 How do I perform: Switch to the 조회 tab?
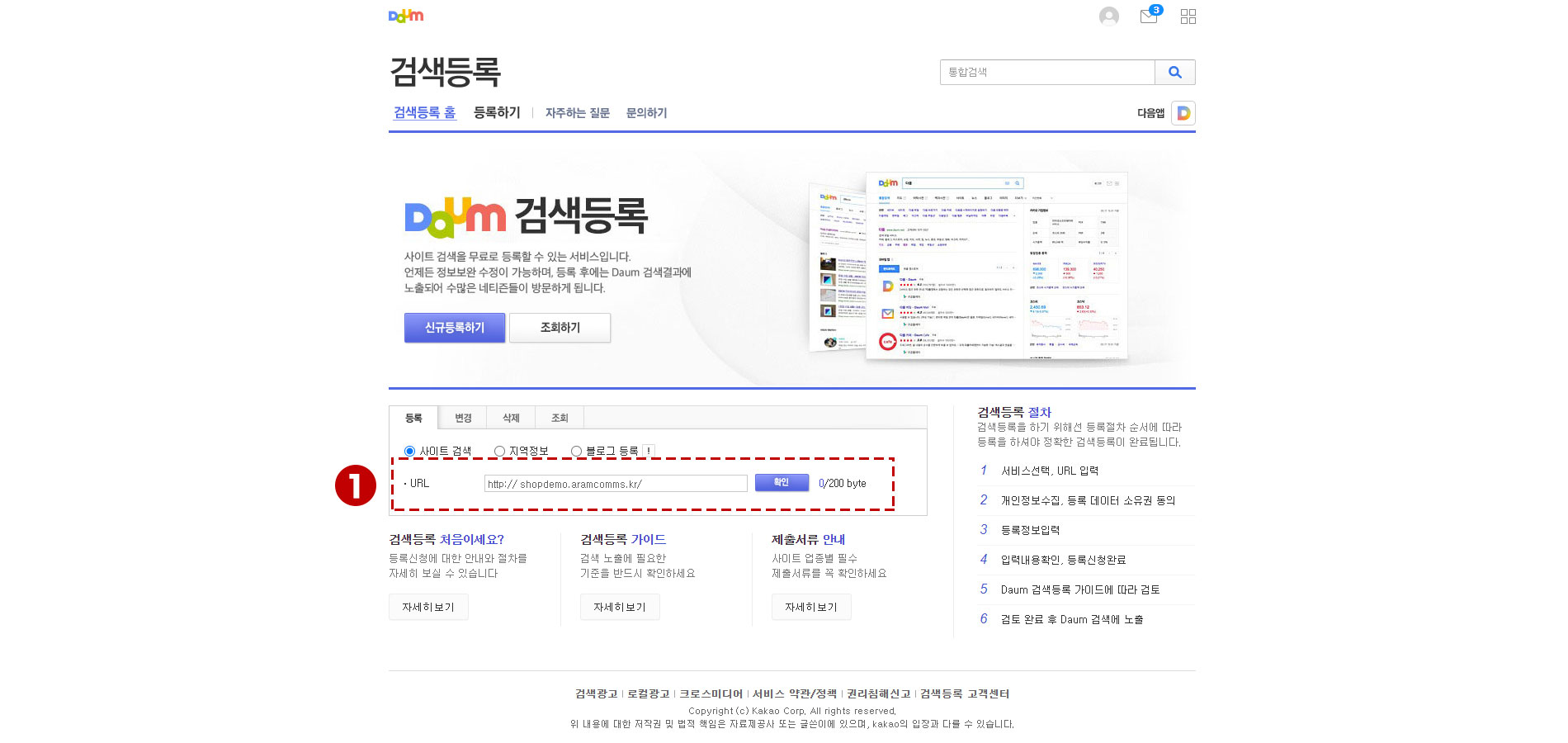(x=560, y=418)
